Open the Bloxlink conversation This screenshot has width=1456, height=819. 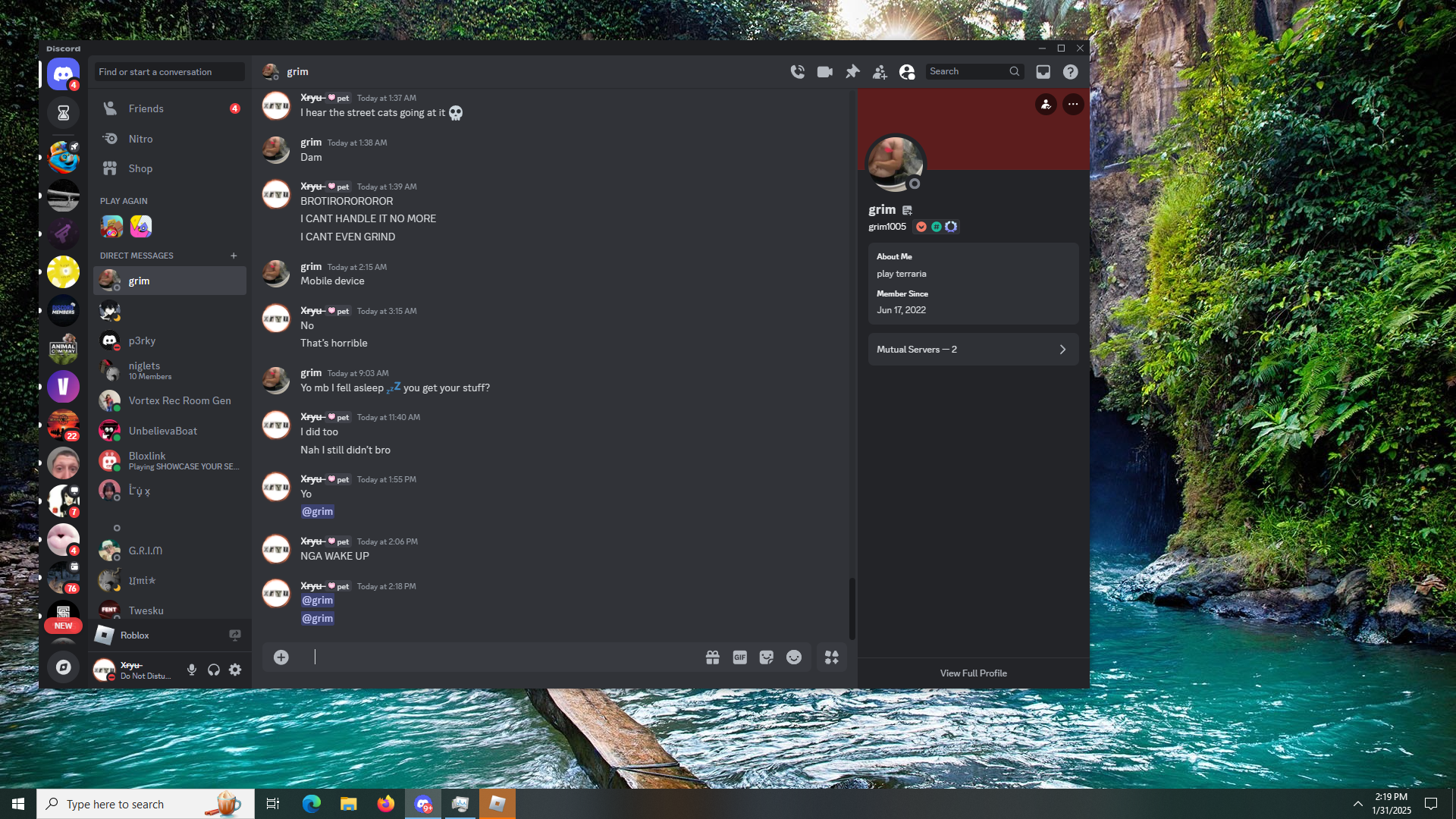coord(170,460)
